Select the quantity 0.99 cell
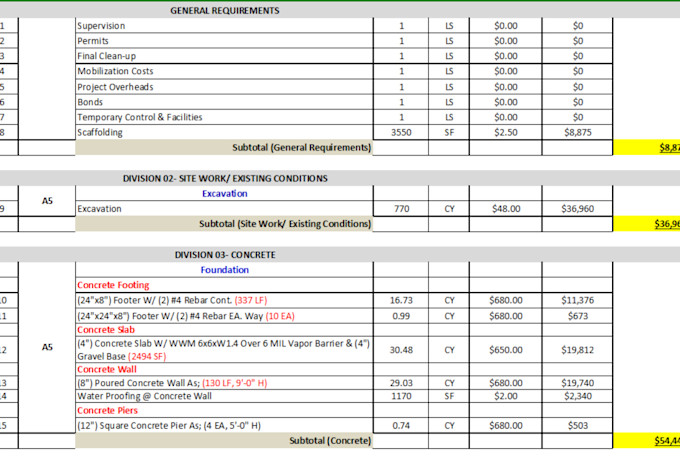680x459 pixels. (x=401, y=316)
